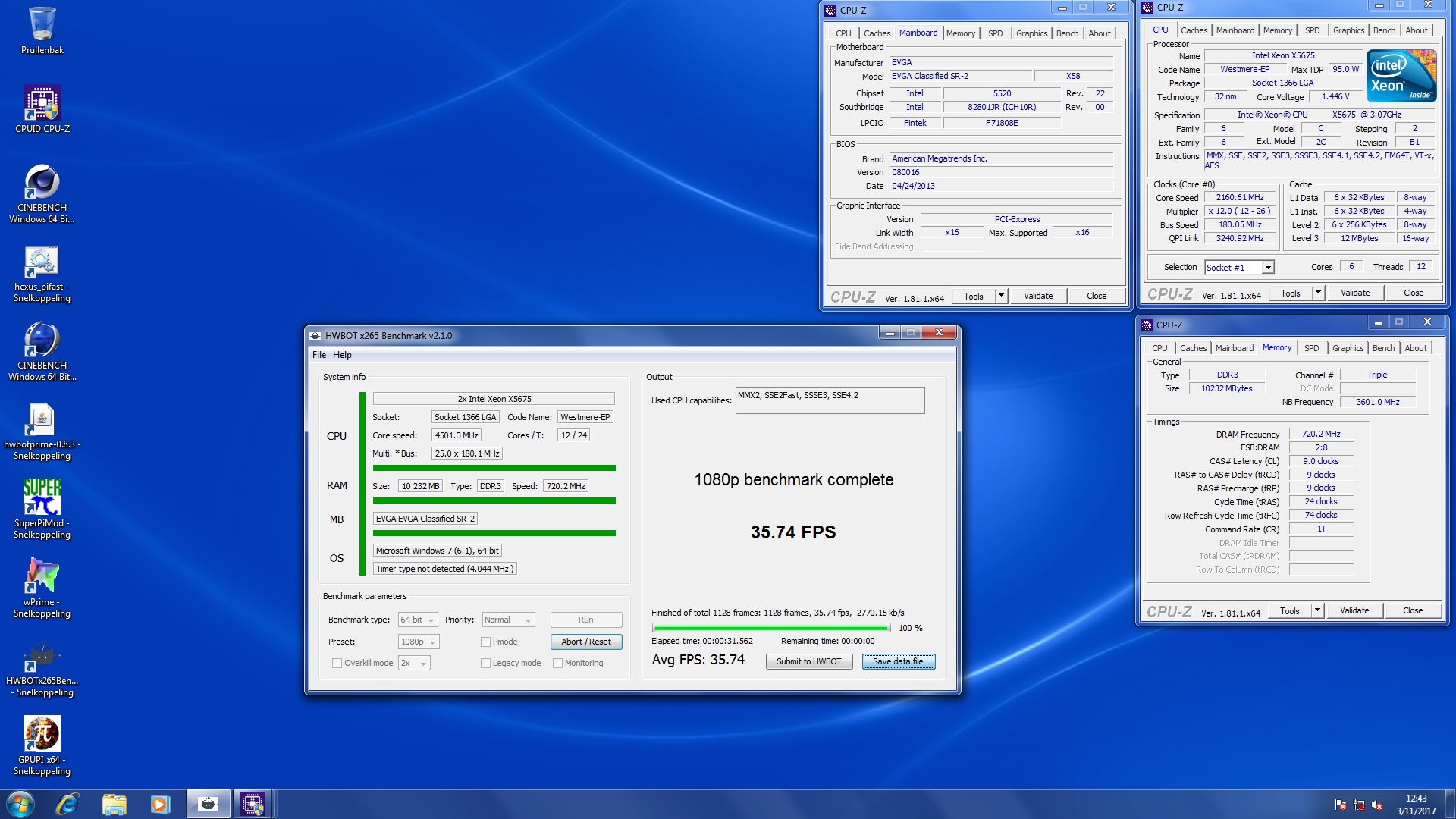This screenshot has width=1456, height=819.
Task: Click Submit to HWBOT button
Action: coord(808,661)
